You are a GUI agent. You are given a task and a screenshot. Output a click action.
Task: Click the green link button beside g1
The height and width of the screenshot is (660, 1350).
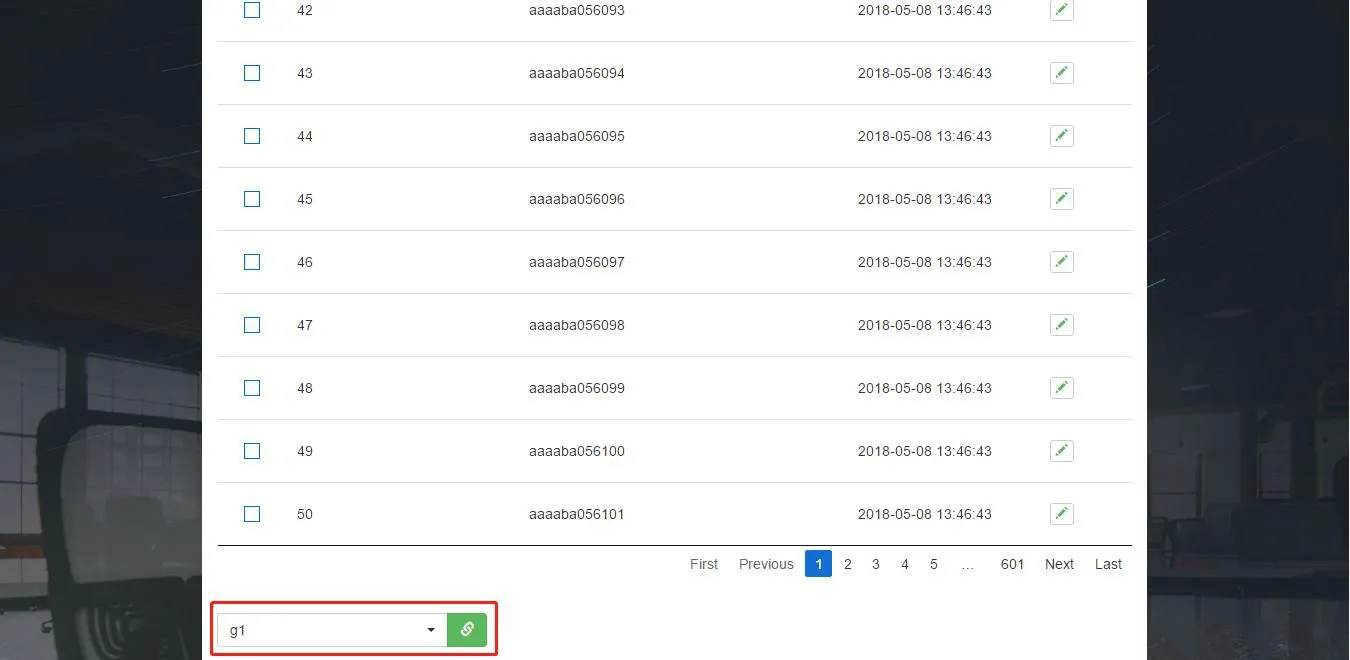466,629
